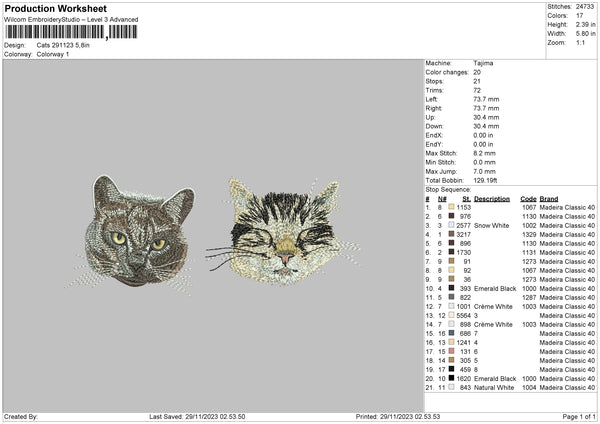The height and width of the screenshot is (424, 600).
Task: Click the Crème White swatch in stop 12
Action: [x=453, y=306]
